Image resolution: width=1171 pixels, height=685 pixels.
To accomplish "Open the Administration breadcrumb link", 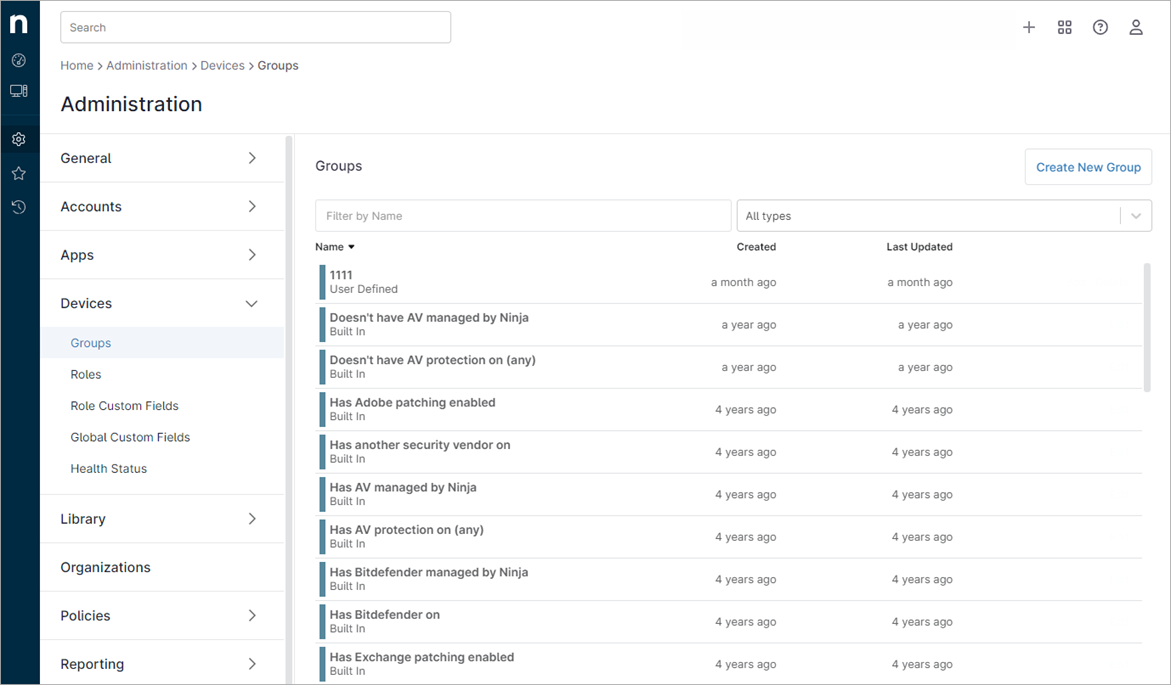I will tap(147, 65).
